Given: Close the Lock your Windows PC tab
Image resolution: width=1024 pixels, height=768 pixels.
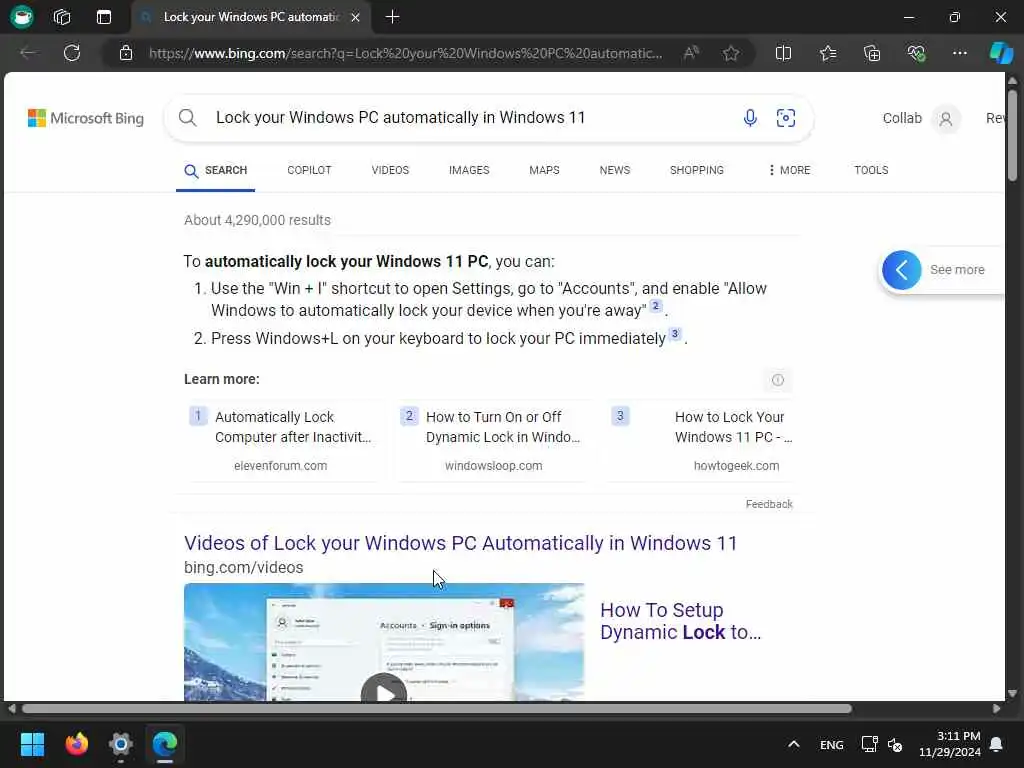Looking at the screenshot, I should [355, 18].
